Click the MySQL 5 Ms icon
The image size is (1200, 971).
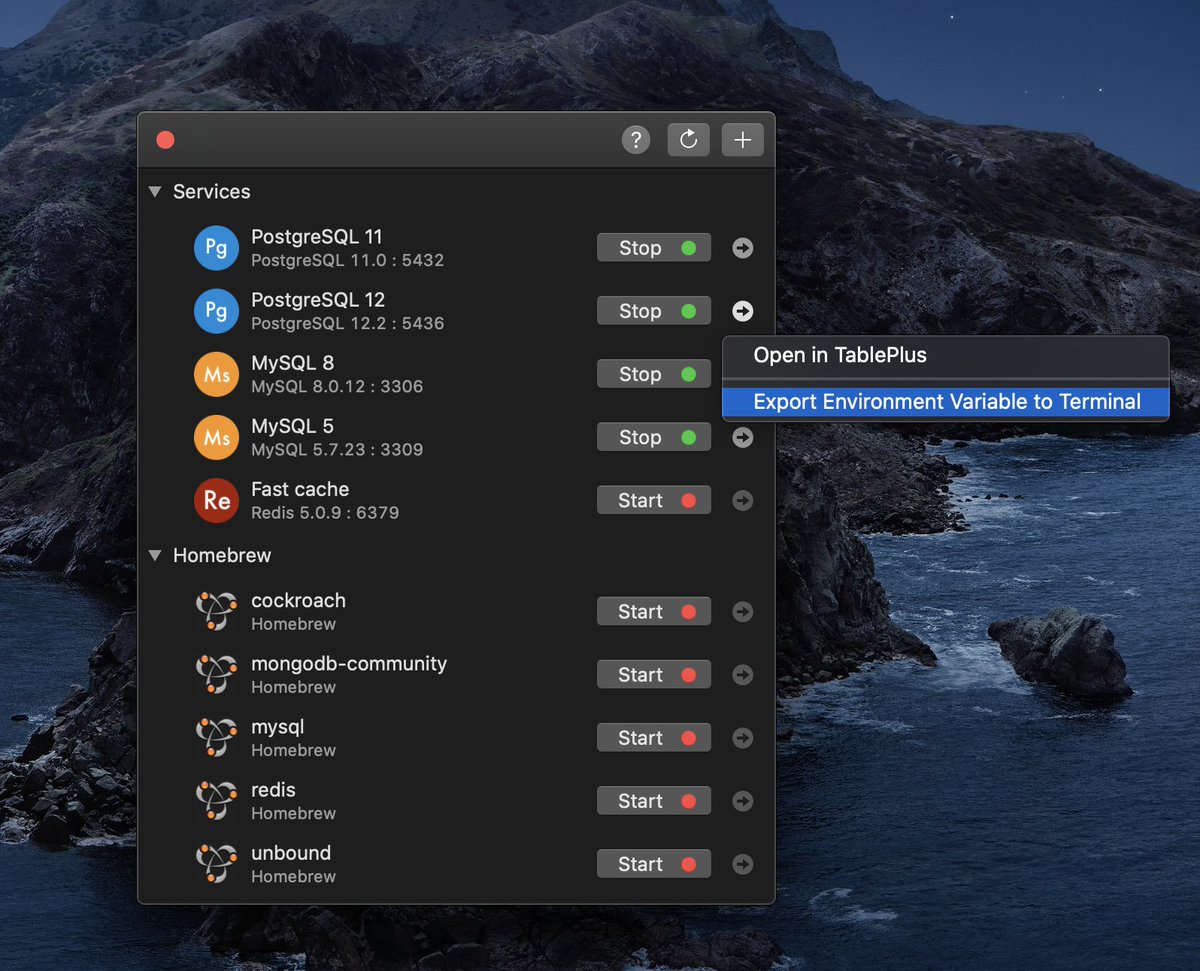(216, 437)
